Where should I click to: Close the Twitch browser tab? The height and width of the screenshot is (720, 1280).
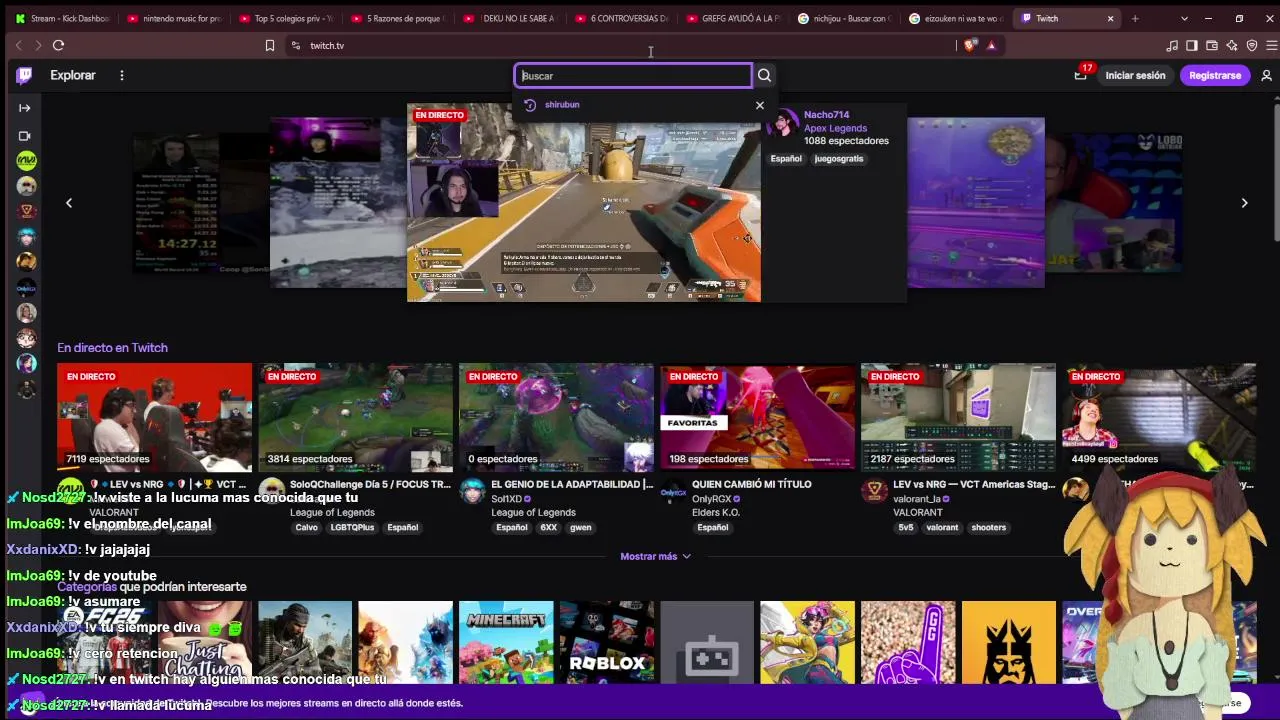(1110, 18)
